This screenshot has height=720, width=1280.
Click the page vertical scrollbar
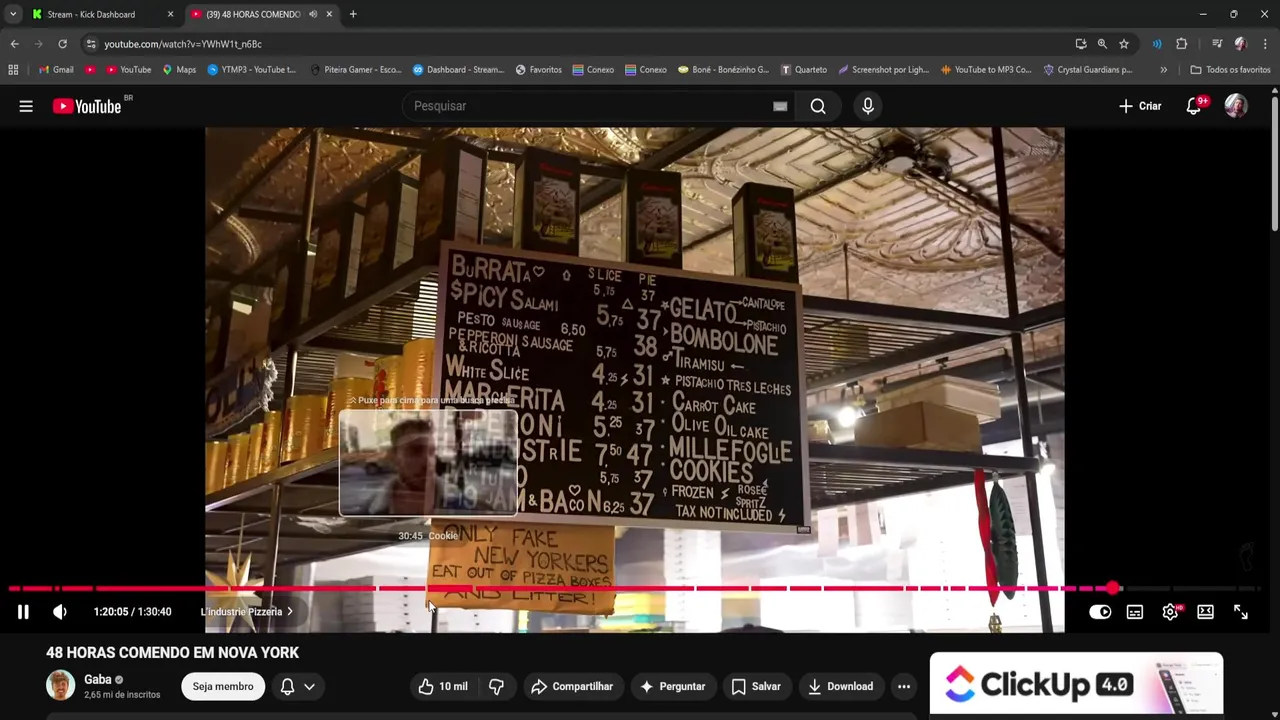(1274, 166)
